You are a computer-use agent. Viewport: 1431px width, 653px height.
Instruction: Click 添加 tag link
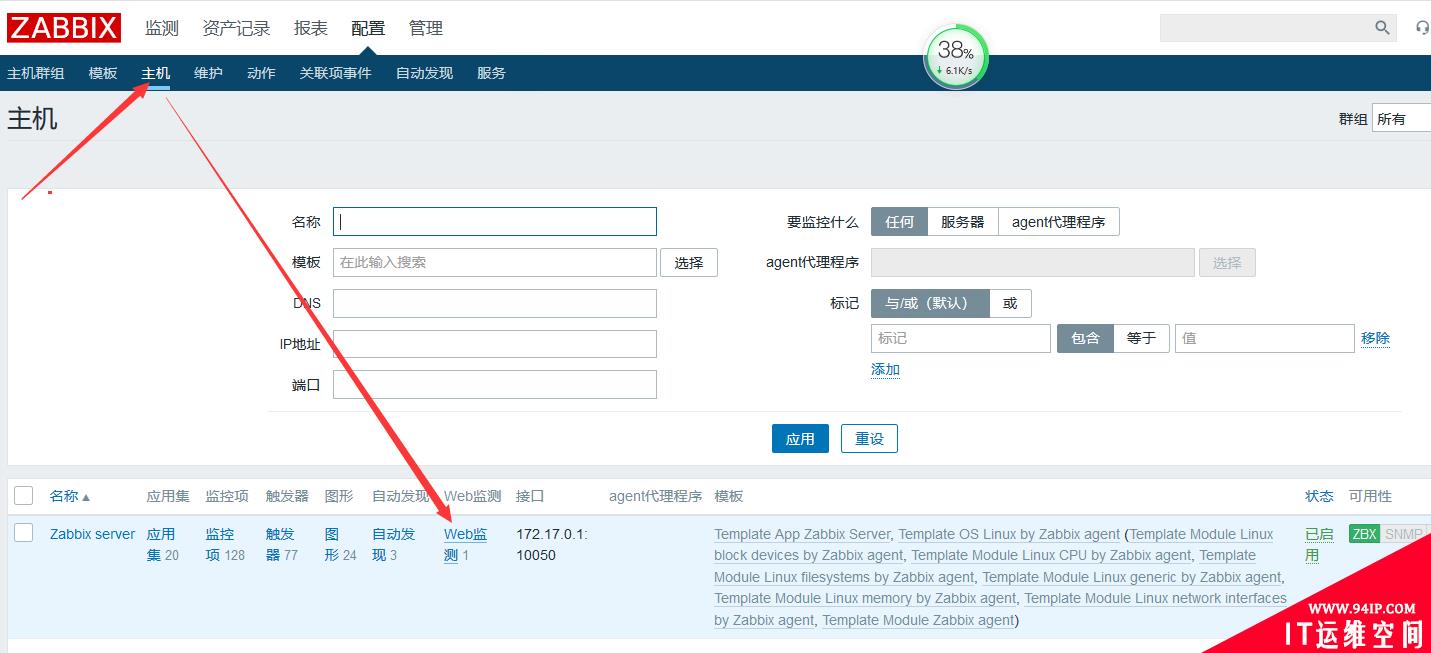(885, 369)
